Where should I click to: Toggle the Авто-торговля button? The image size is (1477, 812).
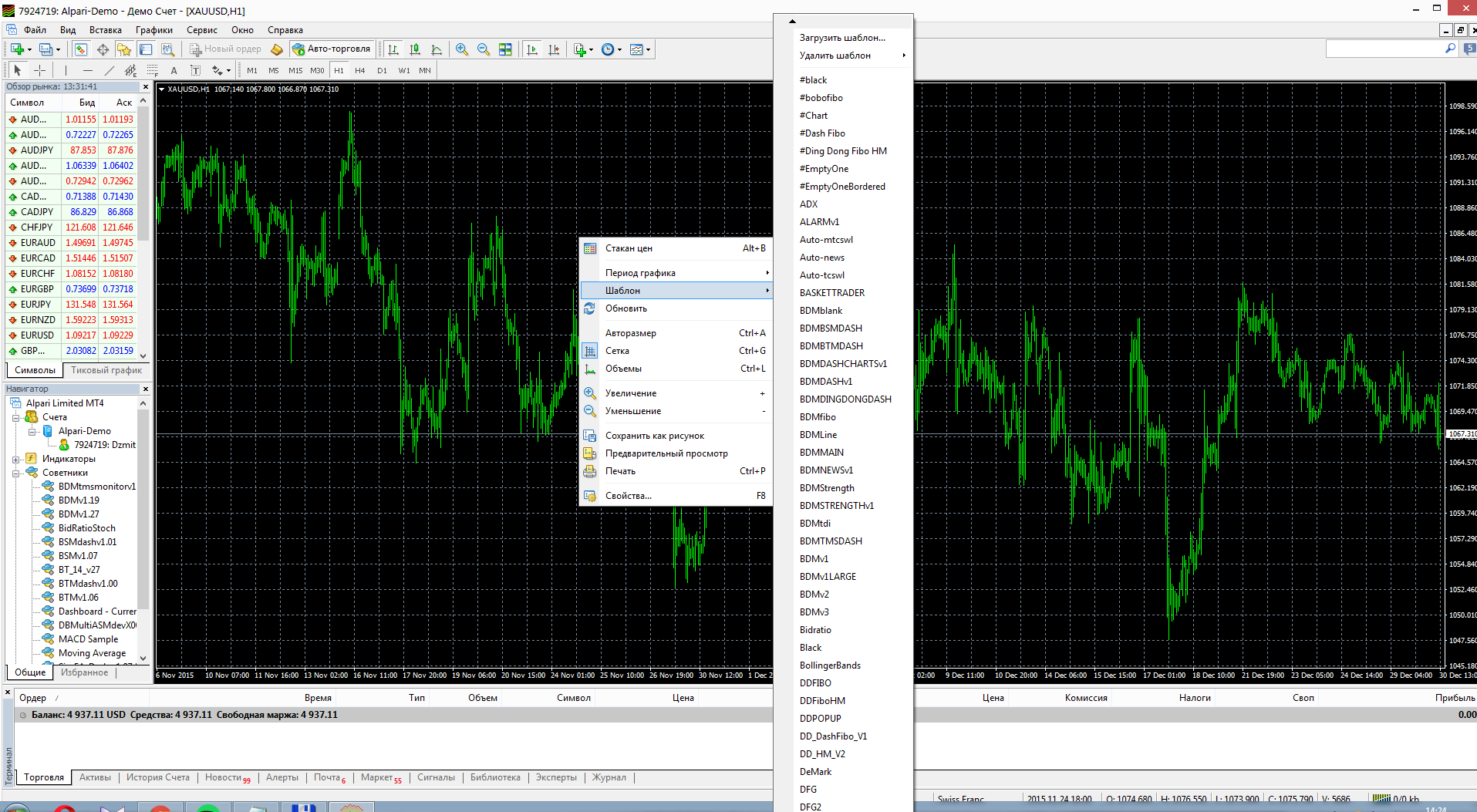[x=332, y=49]
